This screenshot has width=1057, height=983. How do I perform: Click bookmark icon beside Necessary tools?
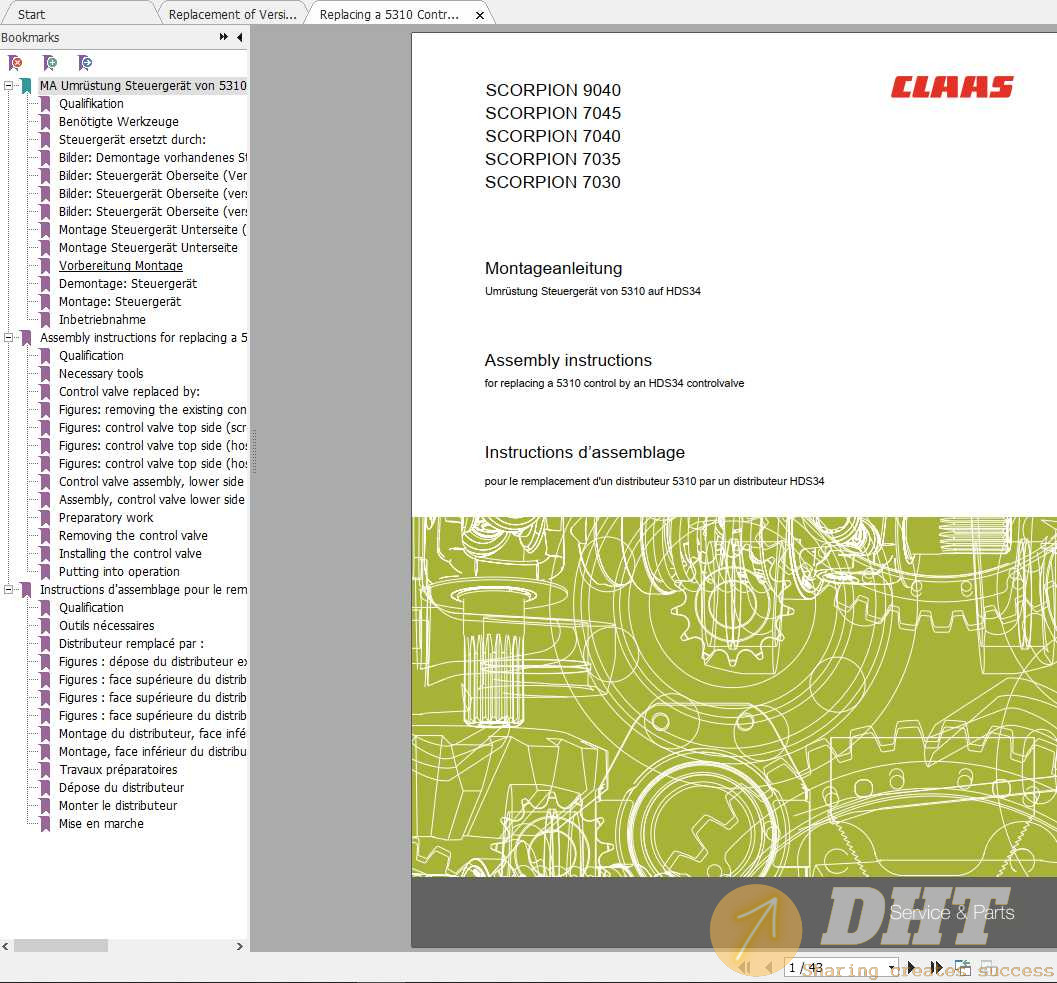45,374
